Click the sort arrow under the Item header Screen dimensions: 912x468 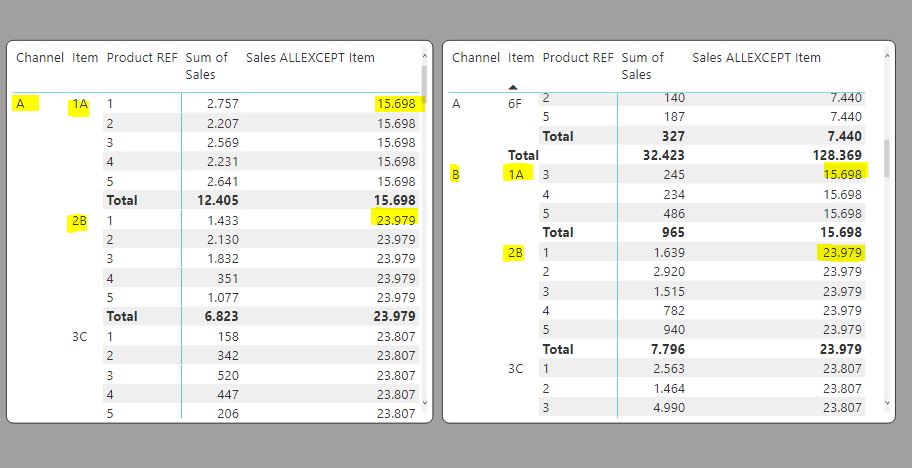(x=512, y=87)
